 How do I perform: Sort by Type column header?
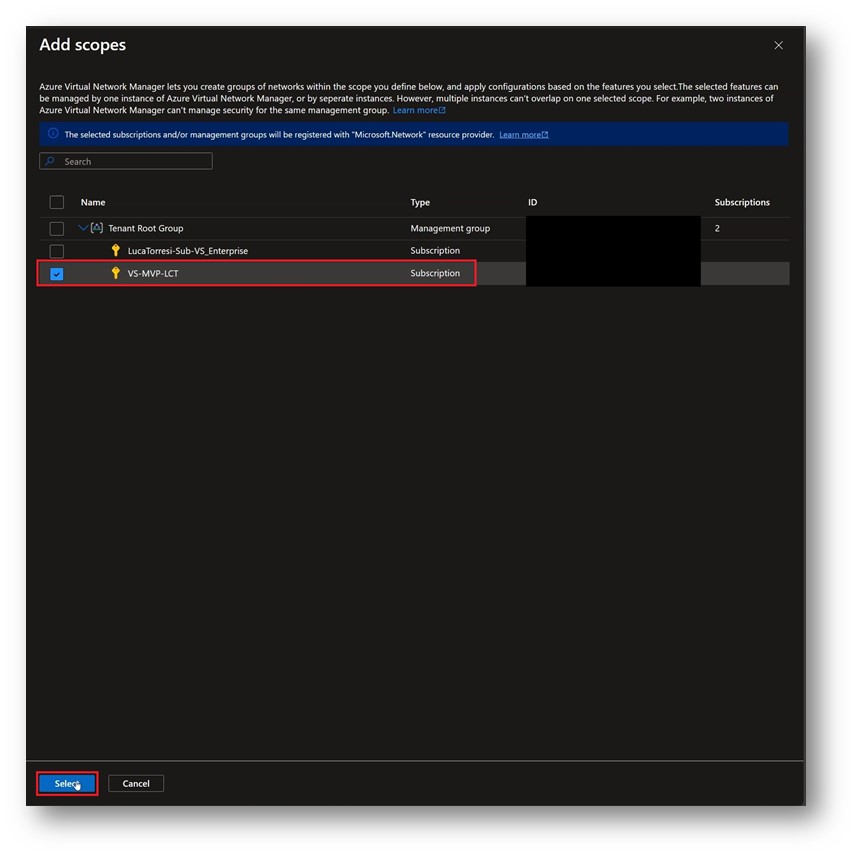click(x=420, y=202)
